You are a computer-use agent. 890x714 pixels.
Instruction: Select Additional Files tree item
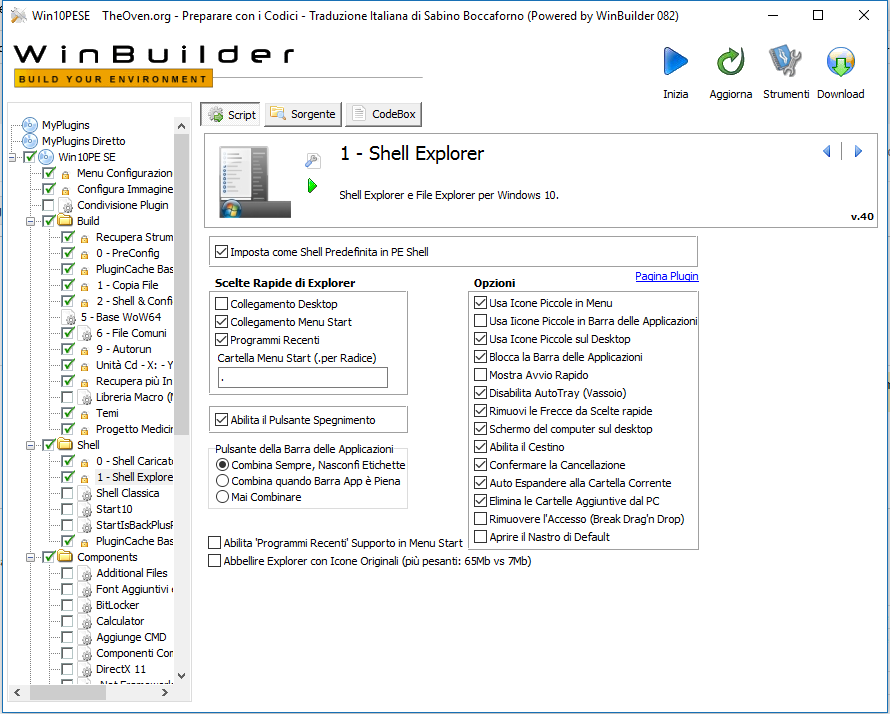pyautogui.click(x=132, y=573)
